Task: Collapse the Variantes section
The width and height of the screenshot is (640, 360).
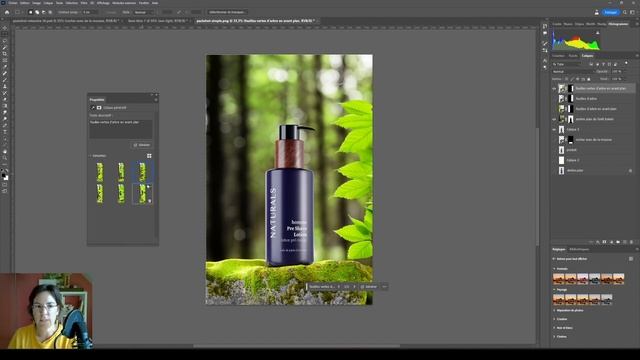Action: [90, 156]
